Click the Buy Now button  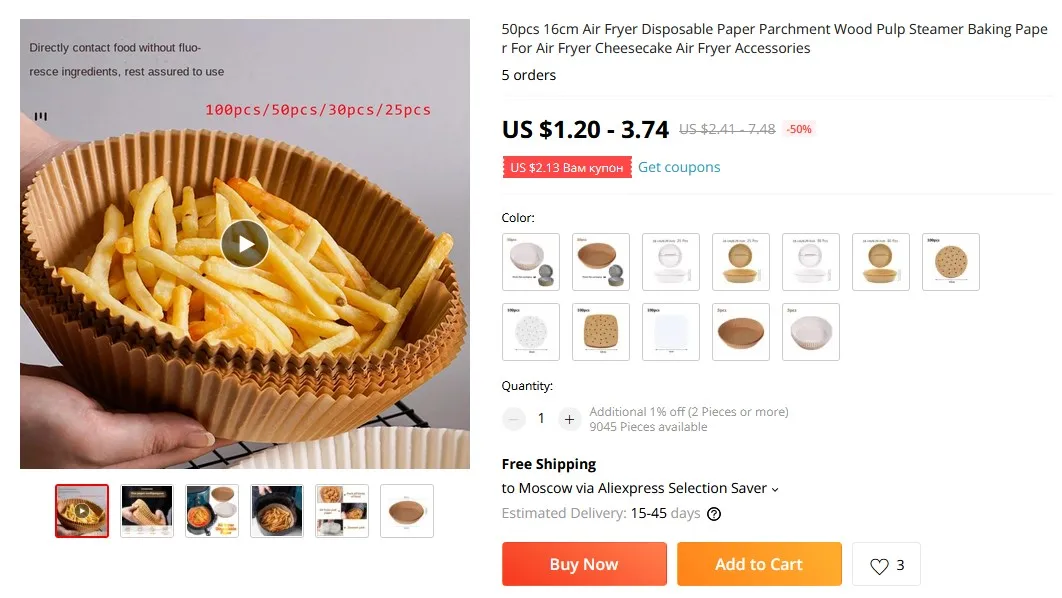click(x=584, y=564)
